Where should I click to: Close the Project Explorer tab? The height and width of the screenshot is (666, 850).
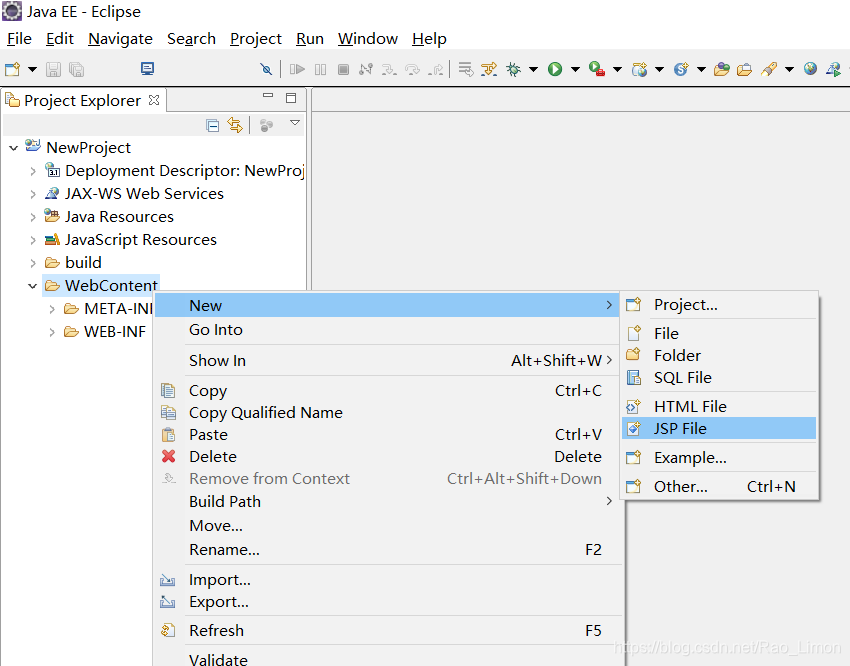pos(154,100)
